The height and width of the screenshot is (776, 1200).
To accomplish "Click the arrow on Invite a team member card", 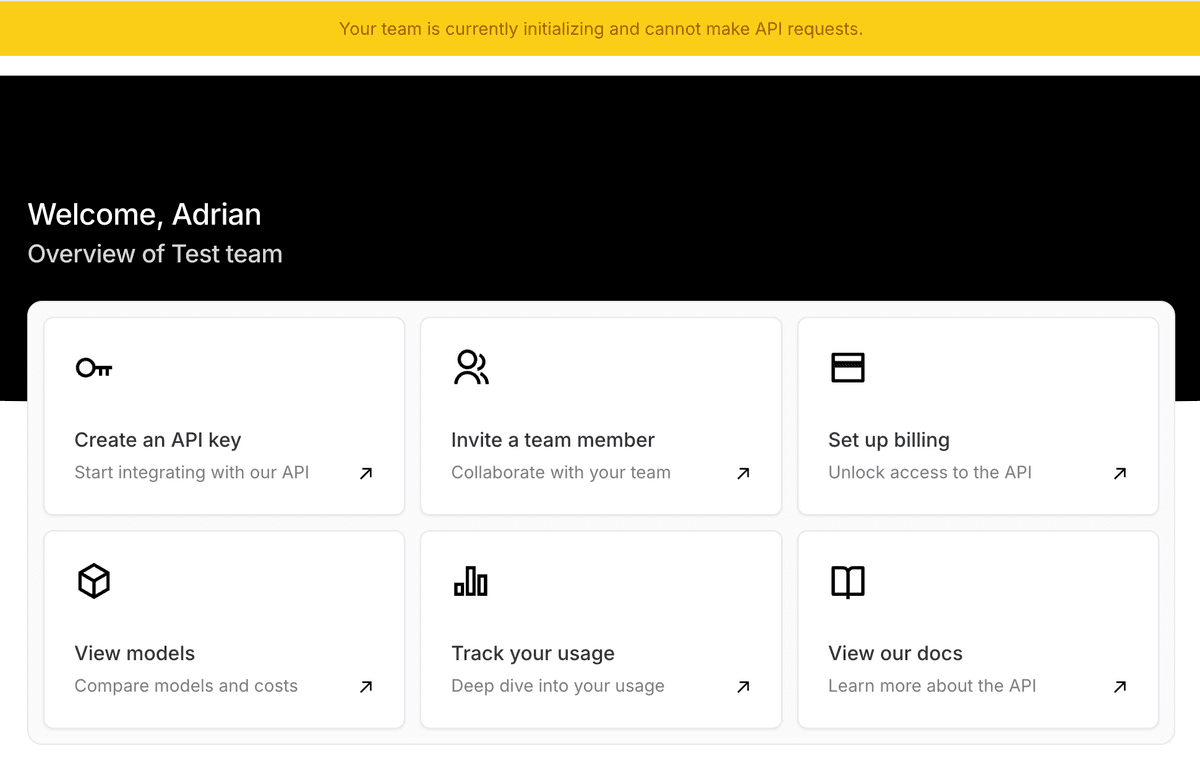I will [742, 473].
